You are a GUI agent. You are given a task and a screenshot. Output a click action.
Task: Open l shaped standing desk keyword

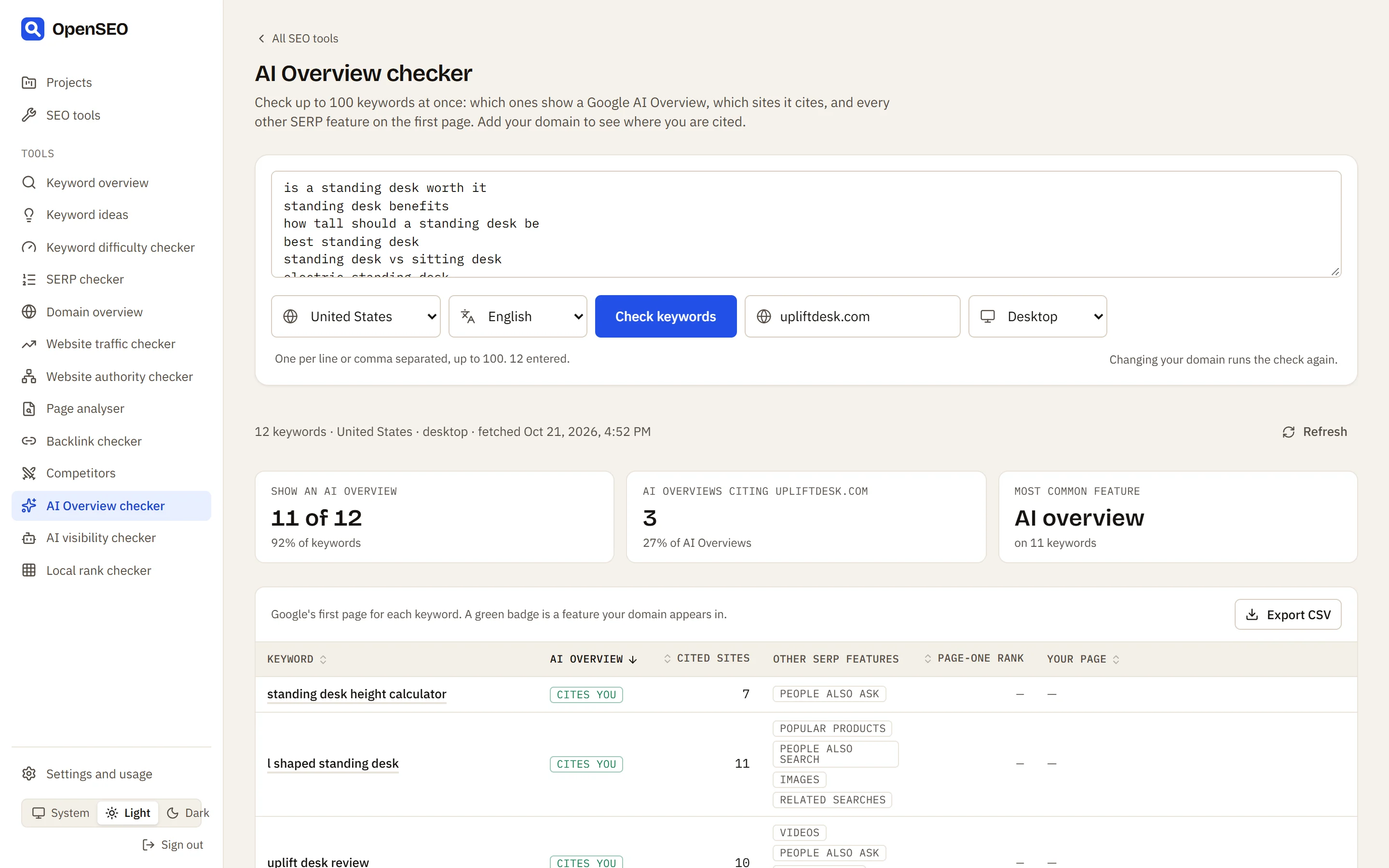pyautogui.click(x=333, y=763)
